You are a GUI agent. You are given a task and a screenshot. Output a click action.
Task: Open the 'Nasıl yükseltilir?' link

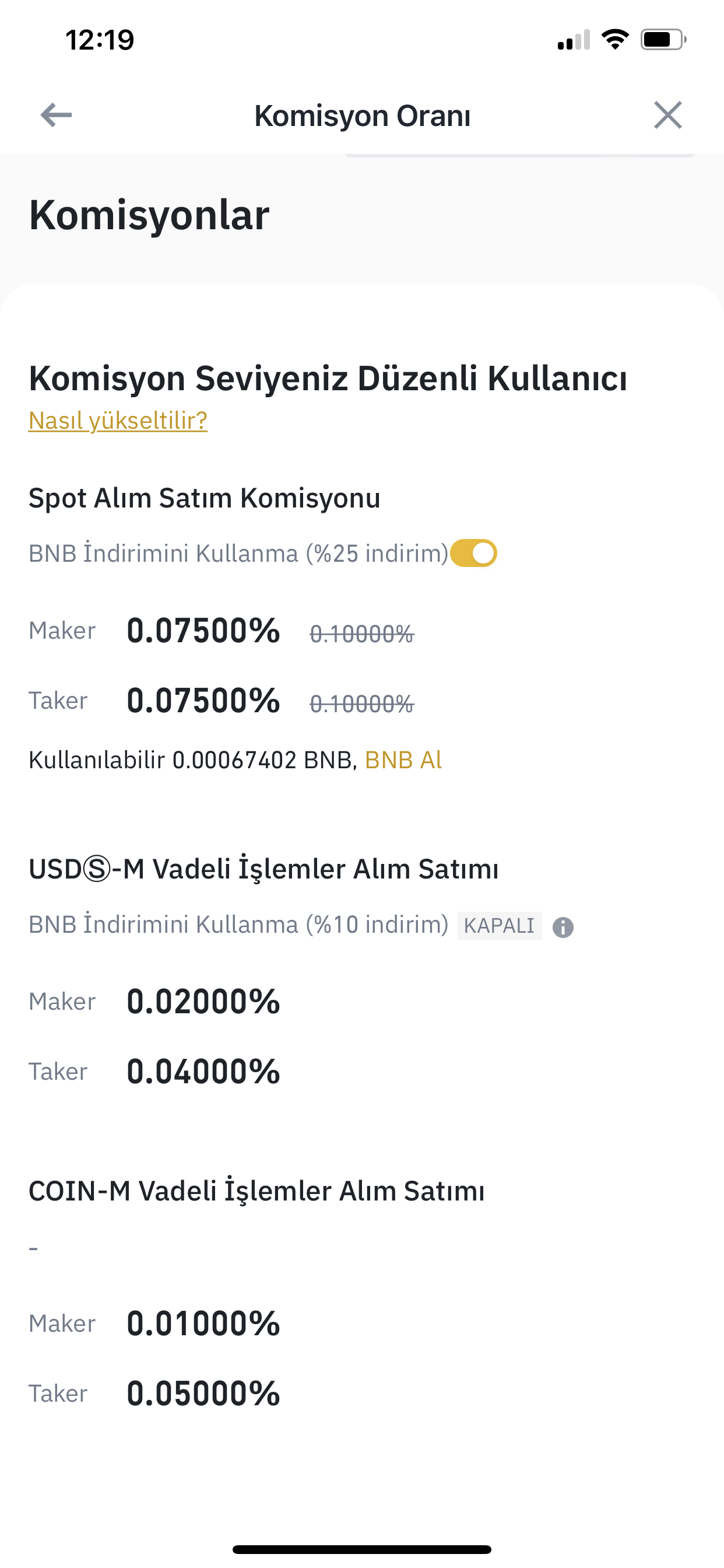point(118,420)
